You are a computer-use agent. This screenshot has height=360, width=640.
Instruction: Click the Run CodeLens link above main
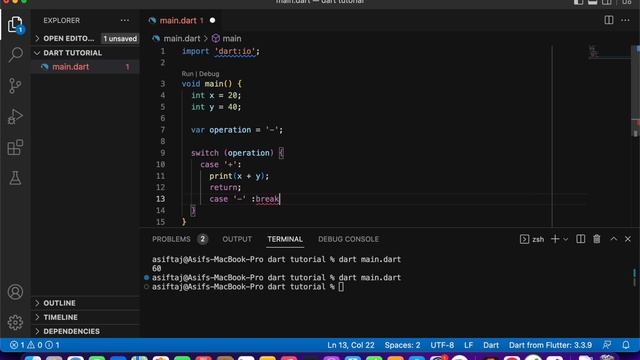[187, 74]
